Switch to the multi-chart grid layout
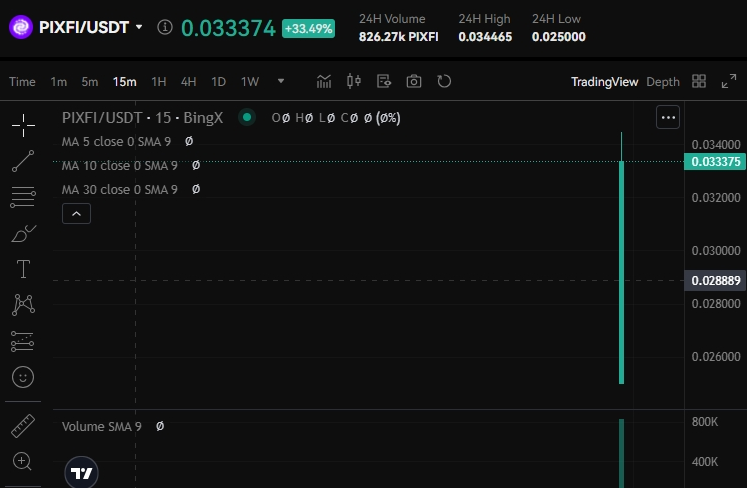Viewport: 747px width, 488px height. [699, 81]
